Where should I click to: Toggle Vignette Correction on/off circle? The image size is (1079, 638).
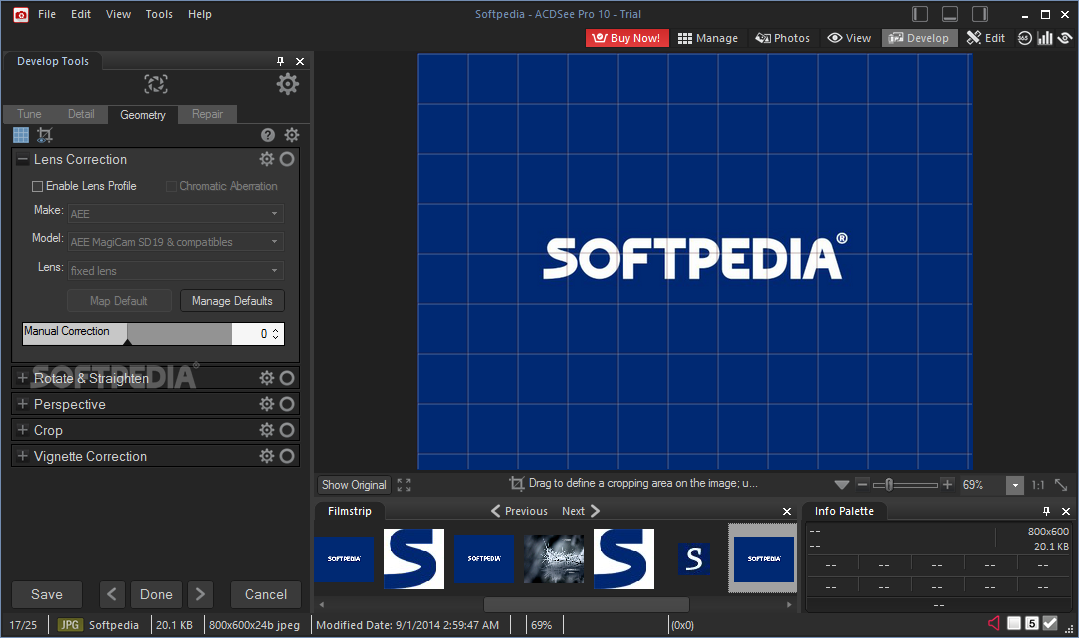pyautogui.click(x=287, y=456)
